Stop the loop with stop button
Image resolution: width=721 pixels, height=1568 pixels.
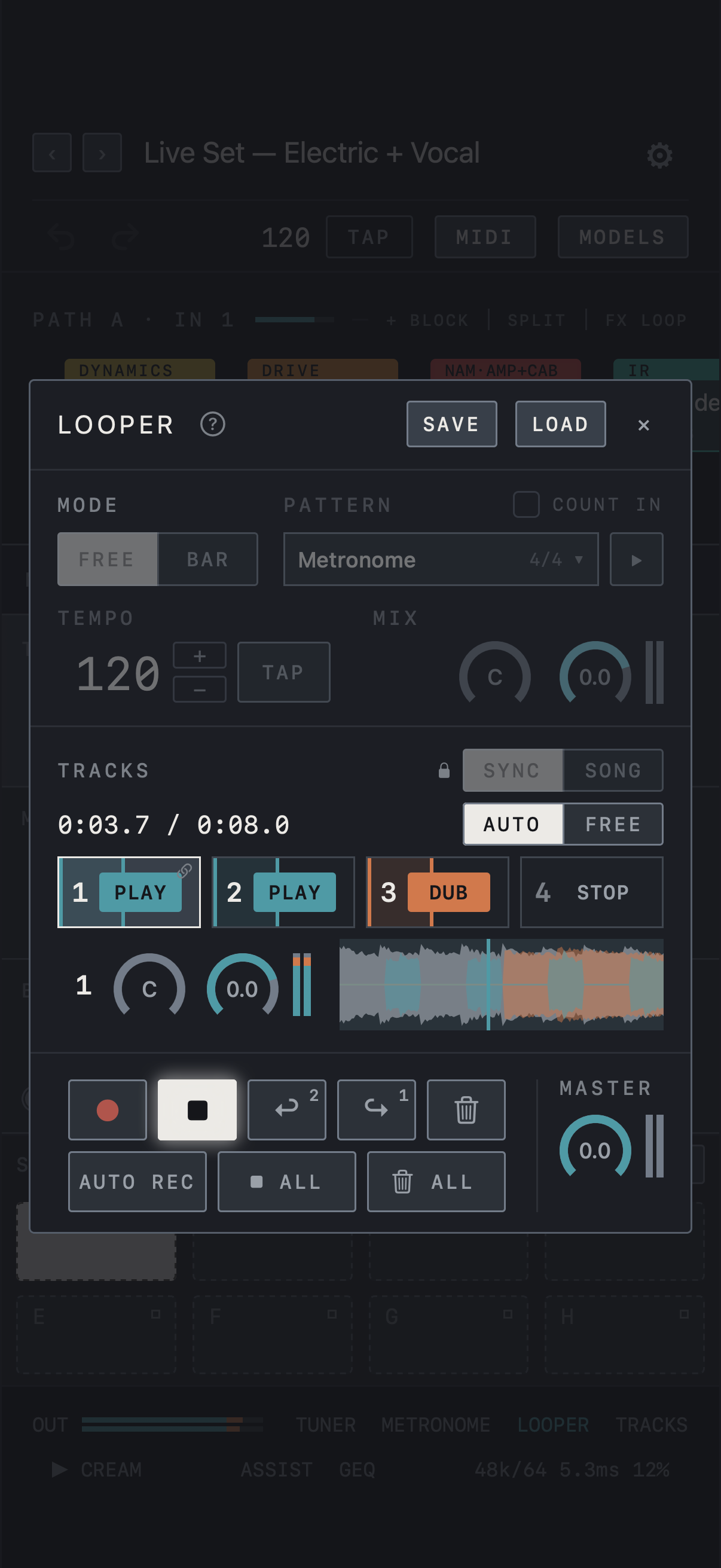(x=197, y=1111)
